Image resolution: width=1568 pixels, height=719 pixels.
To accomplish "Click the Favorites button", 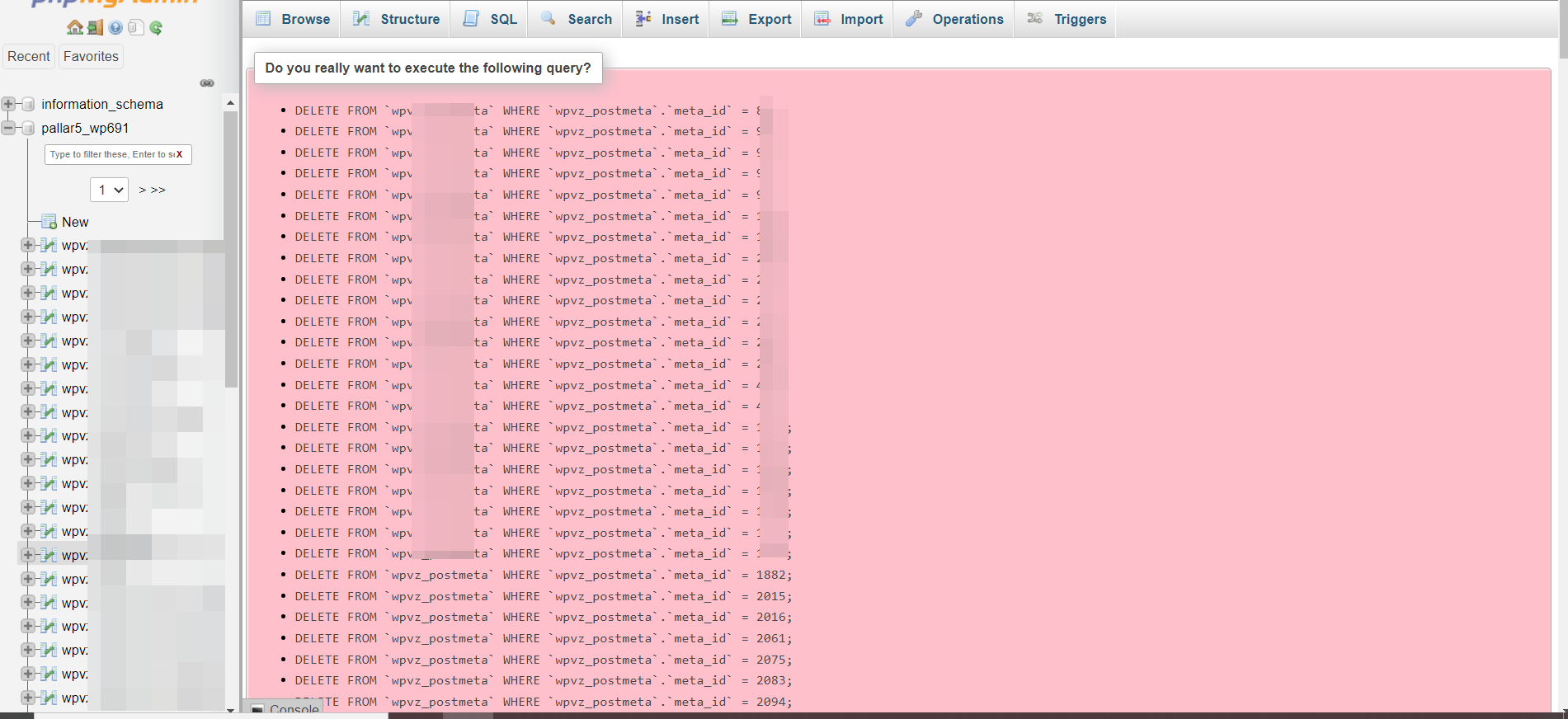I will click(x=91, y=56).
